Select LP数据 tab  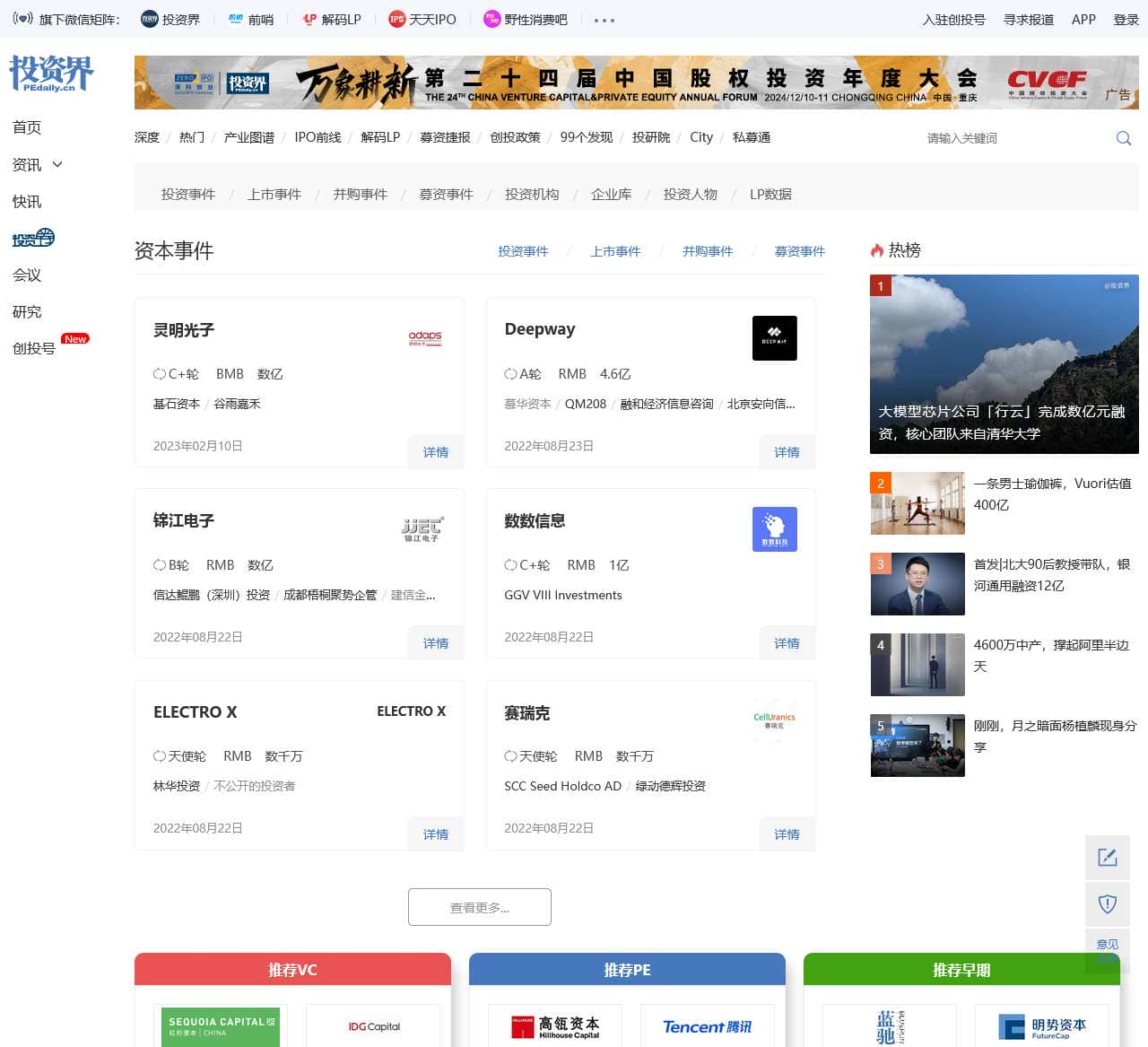click(x=770, y=194)
